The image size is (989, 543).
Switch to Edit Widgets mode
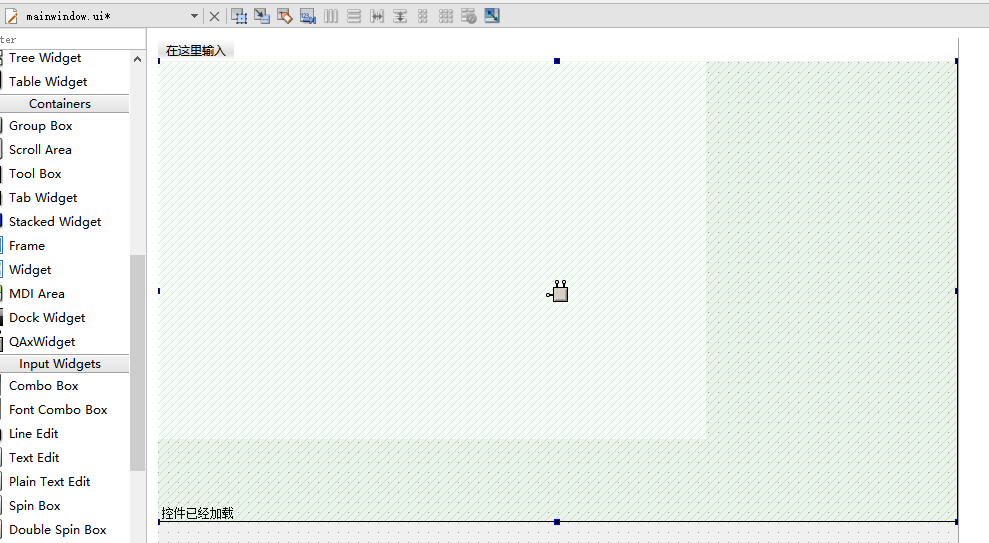click(x=238, y=16)
